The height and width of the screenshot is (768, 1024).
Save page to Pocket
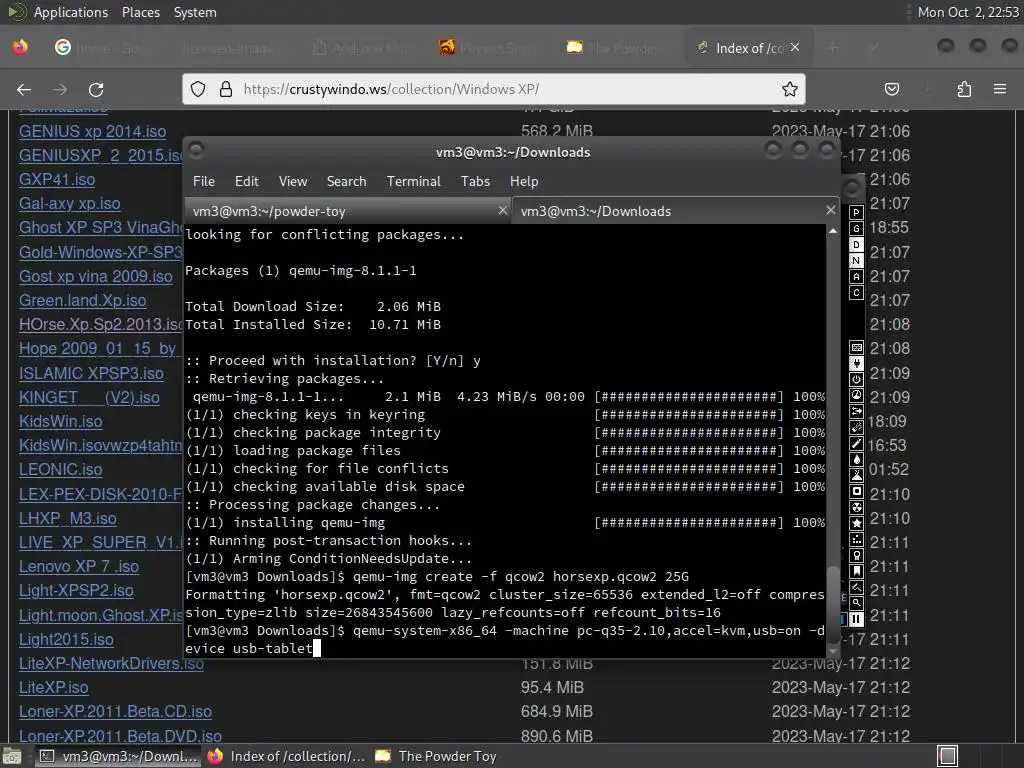[x=891, y=89]
